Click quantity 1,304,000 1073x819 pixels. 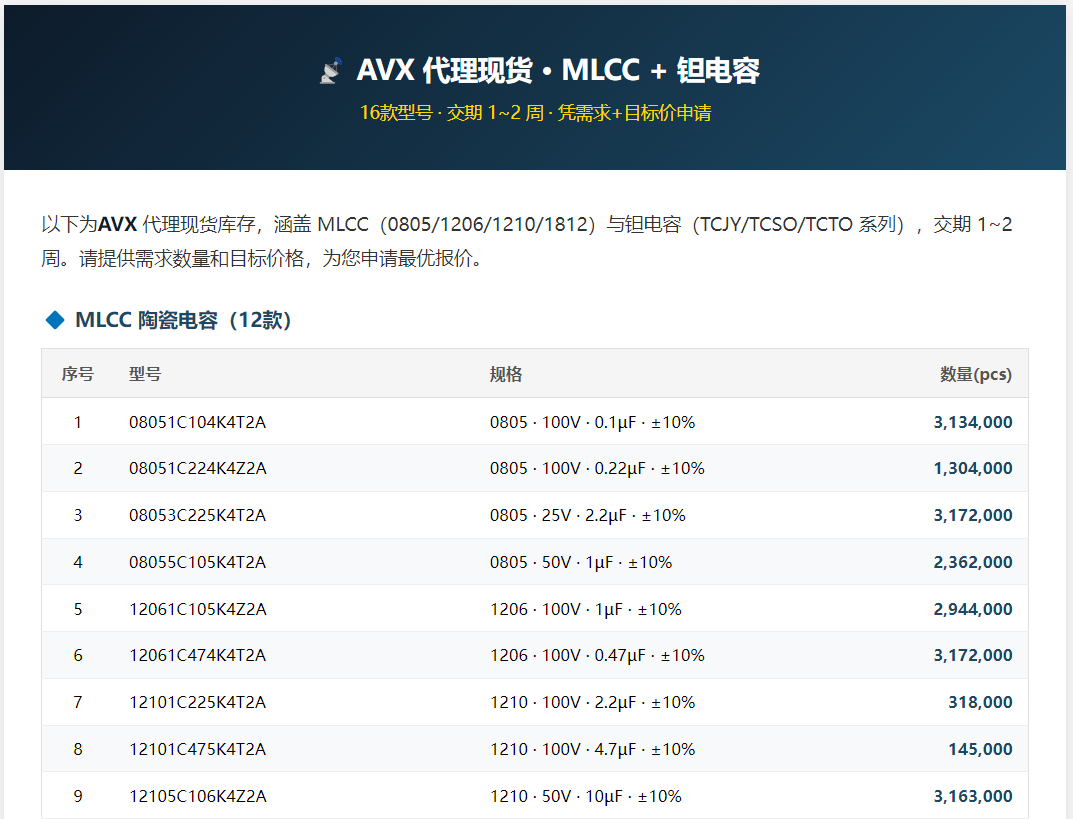(x=973, y=468)
